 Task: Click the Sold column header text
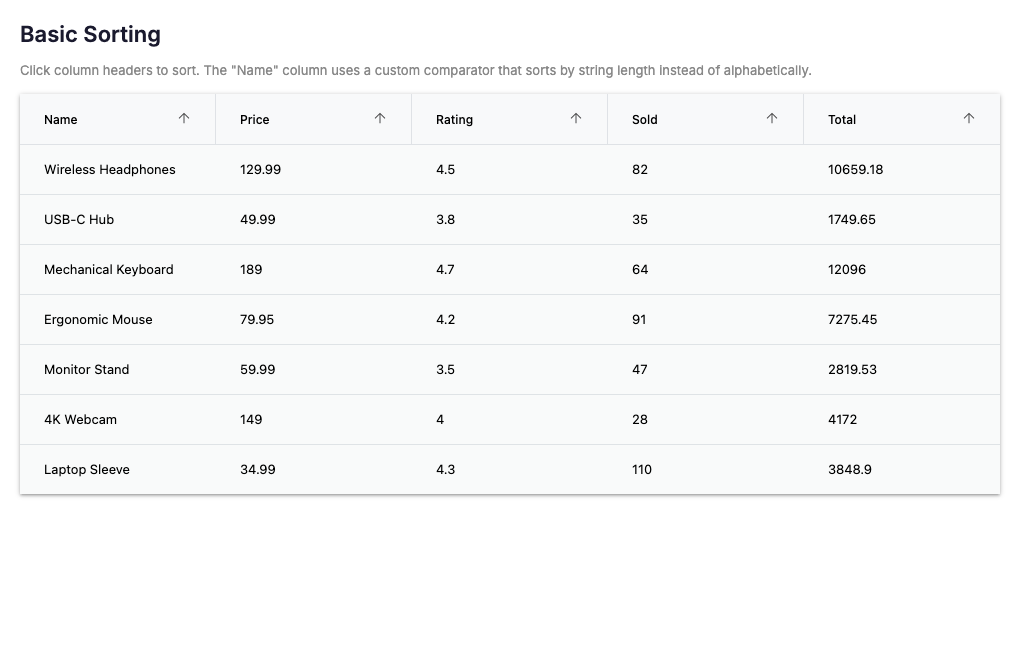click(x=645, y=120)
